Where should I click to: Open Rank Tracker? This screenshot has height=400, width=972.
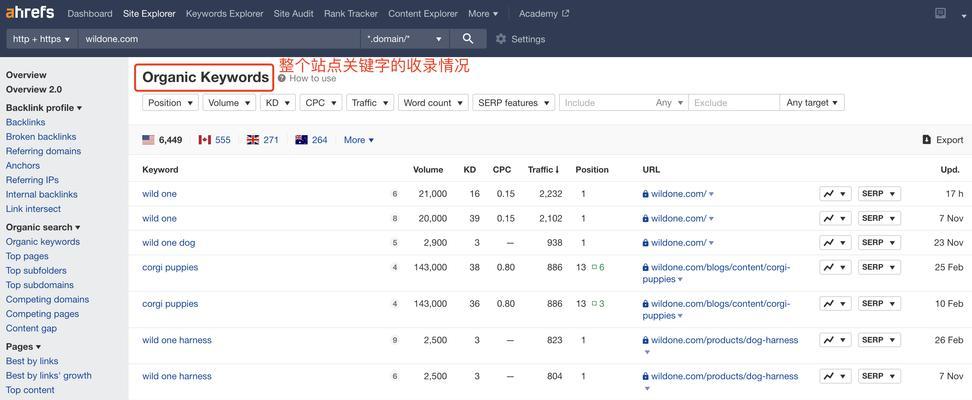pos(351,13)
